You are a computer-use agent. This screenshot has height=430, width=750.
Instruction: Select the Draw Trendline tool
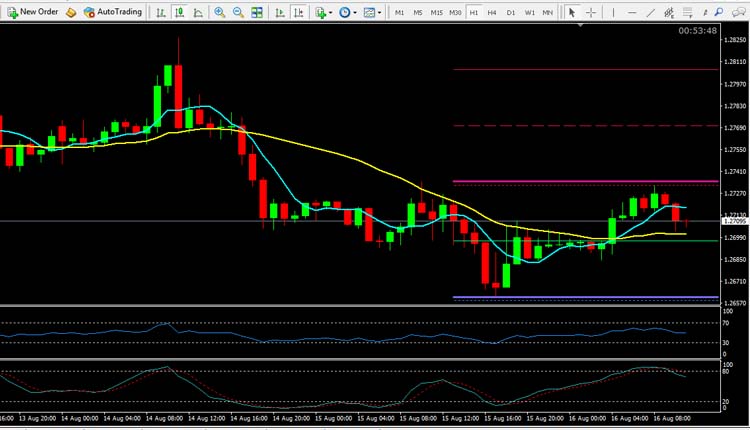[651, 12]
